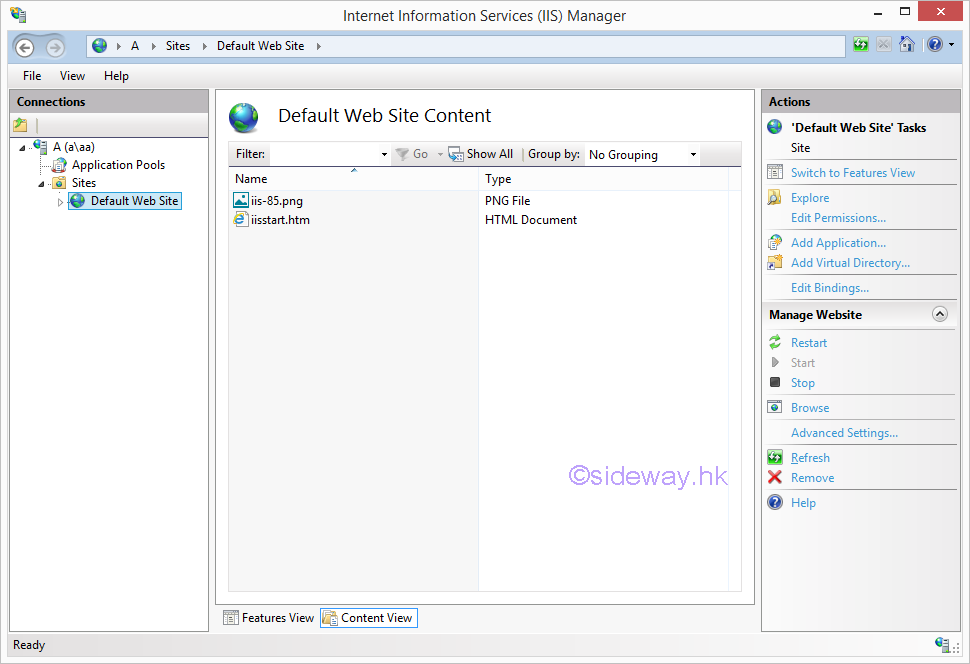Click the server icon next to A (a\aa)
The height and width of the screenshot is (664, 970).
point(41,147)
